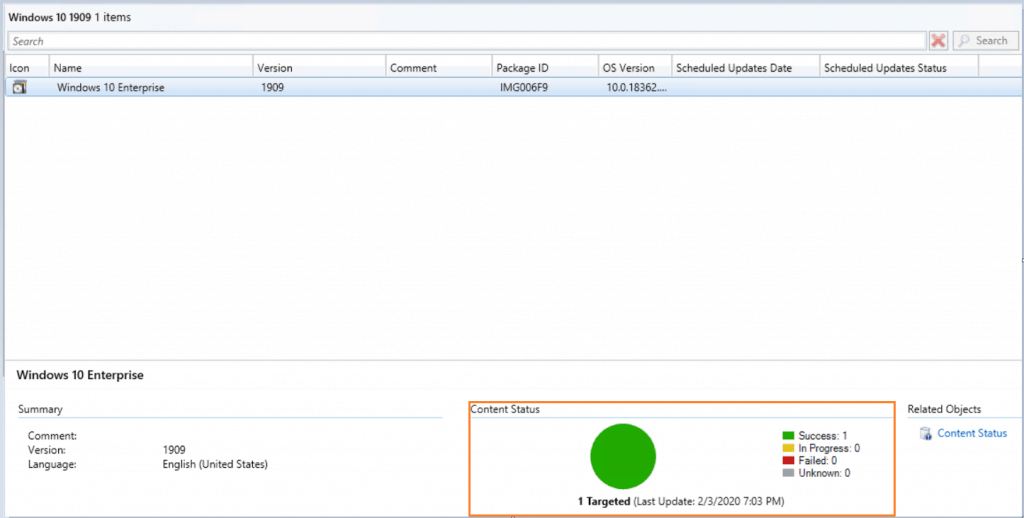This screenshot has width=1024, height=518.
Task: Sort by the Package ID column header
Action: pyautogui.click(x=545, y=68)
